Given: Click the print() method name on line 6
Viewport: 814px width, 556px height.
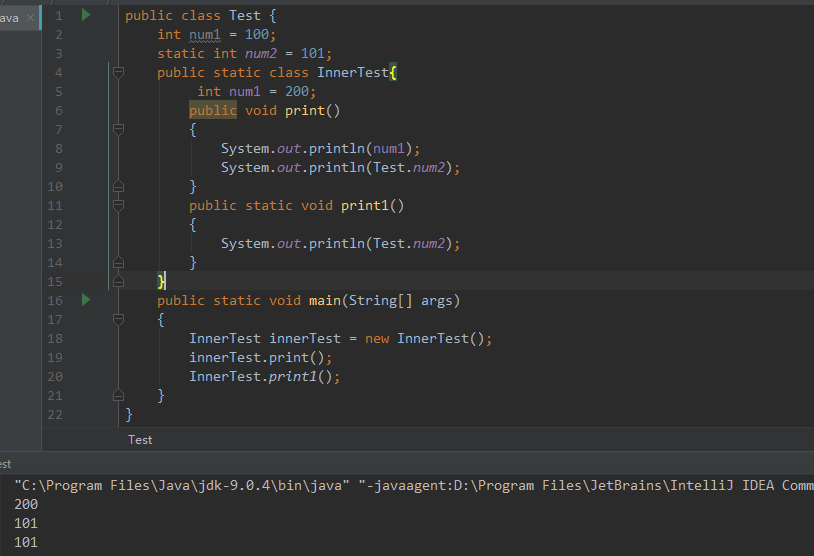Looking at the screenshot, I should pyautogui.click(x=305, y=111).
